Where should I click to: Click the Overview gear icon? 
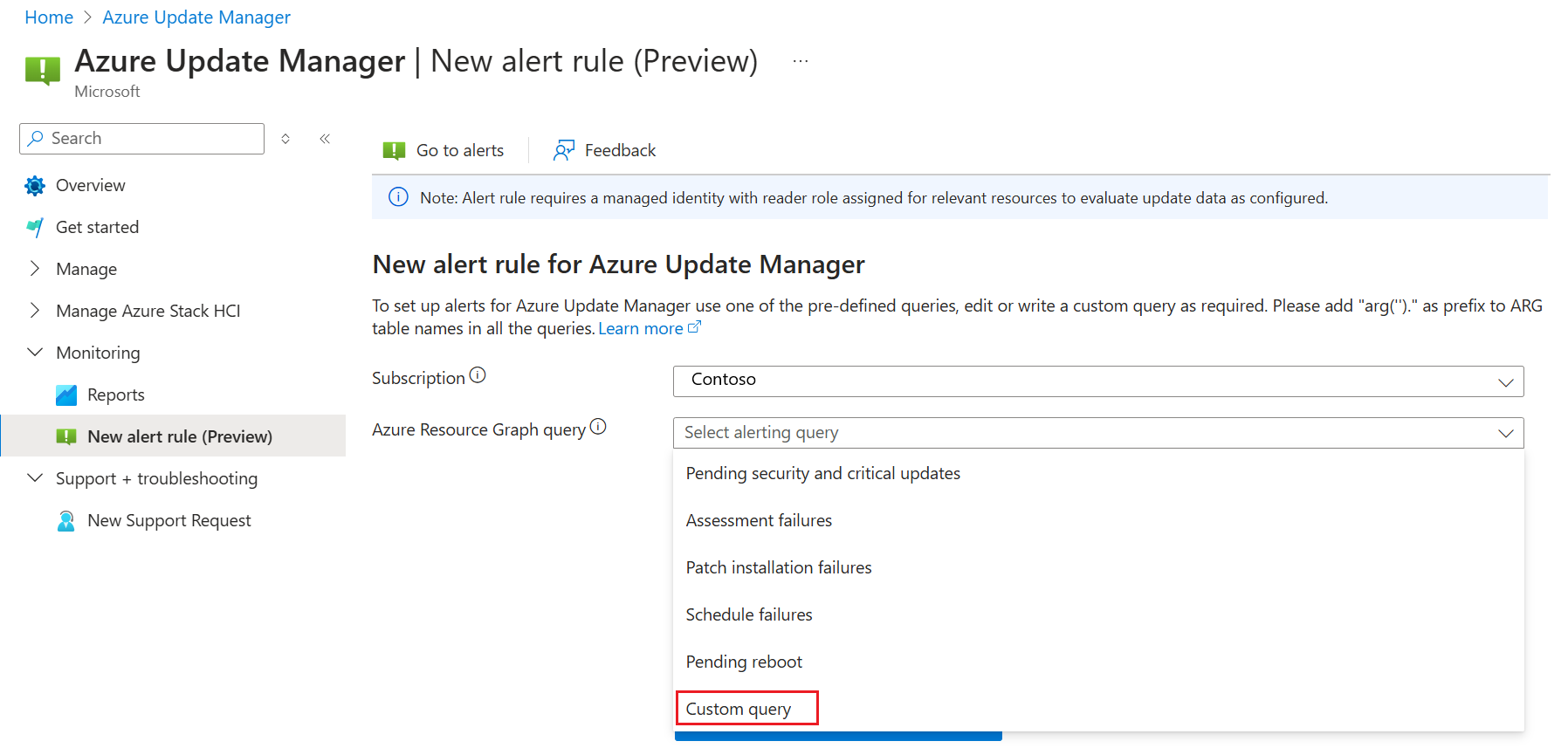[x=35, y=186]
